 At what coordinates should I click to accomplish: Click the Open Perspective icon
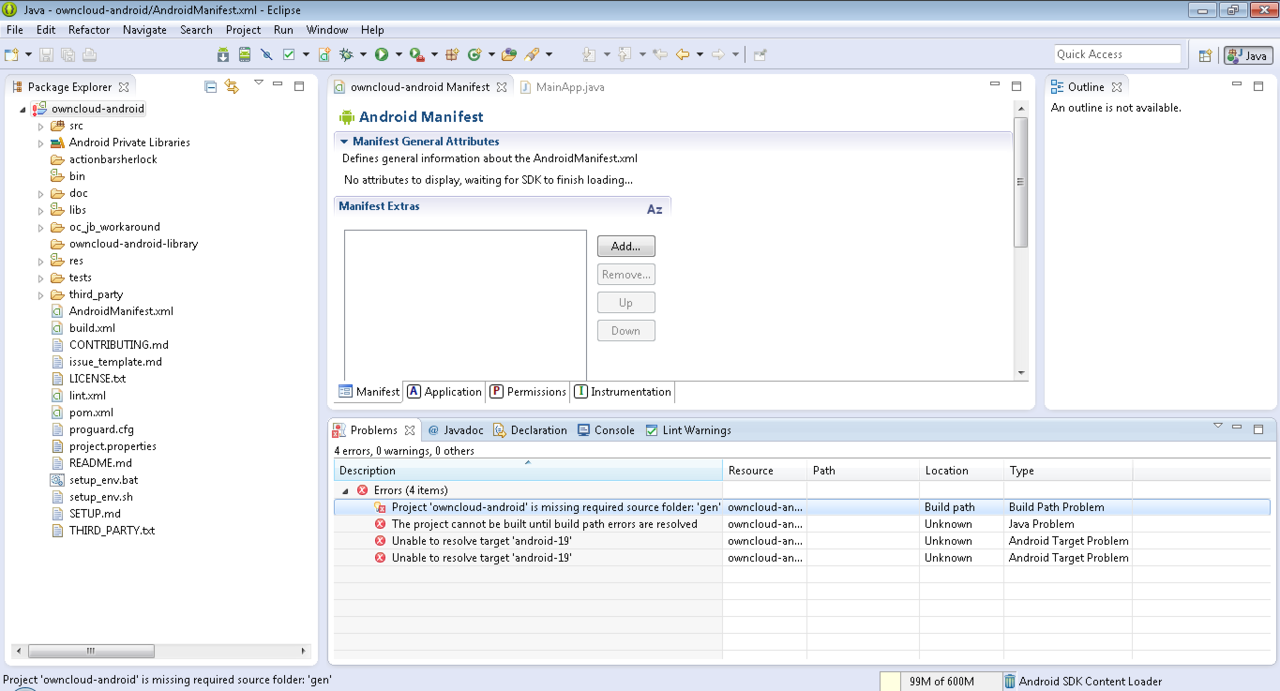pyautogui.click(x=1205, y=55)
